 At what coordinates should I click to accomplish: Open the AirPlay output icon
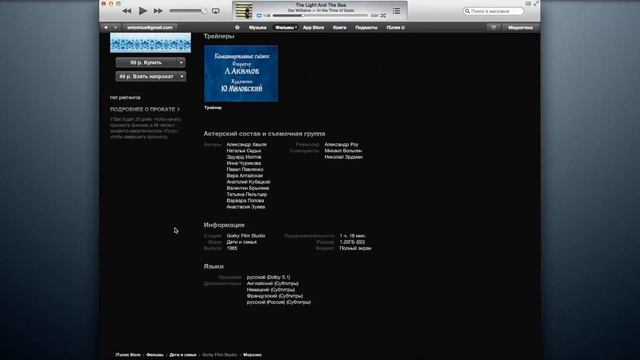(216, 11)
